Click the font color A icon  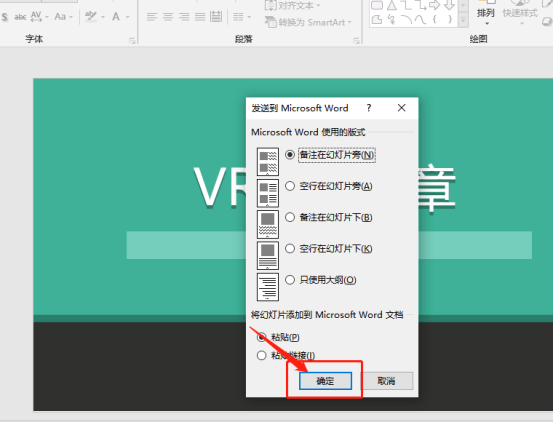click(116, 17)
